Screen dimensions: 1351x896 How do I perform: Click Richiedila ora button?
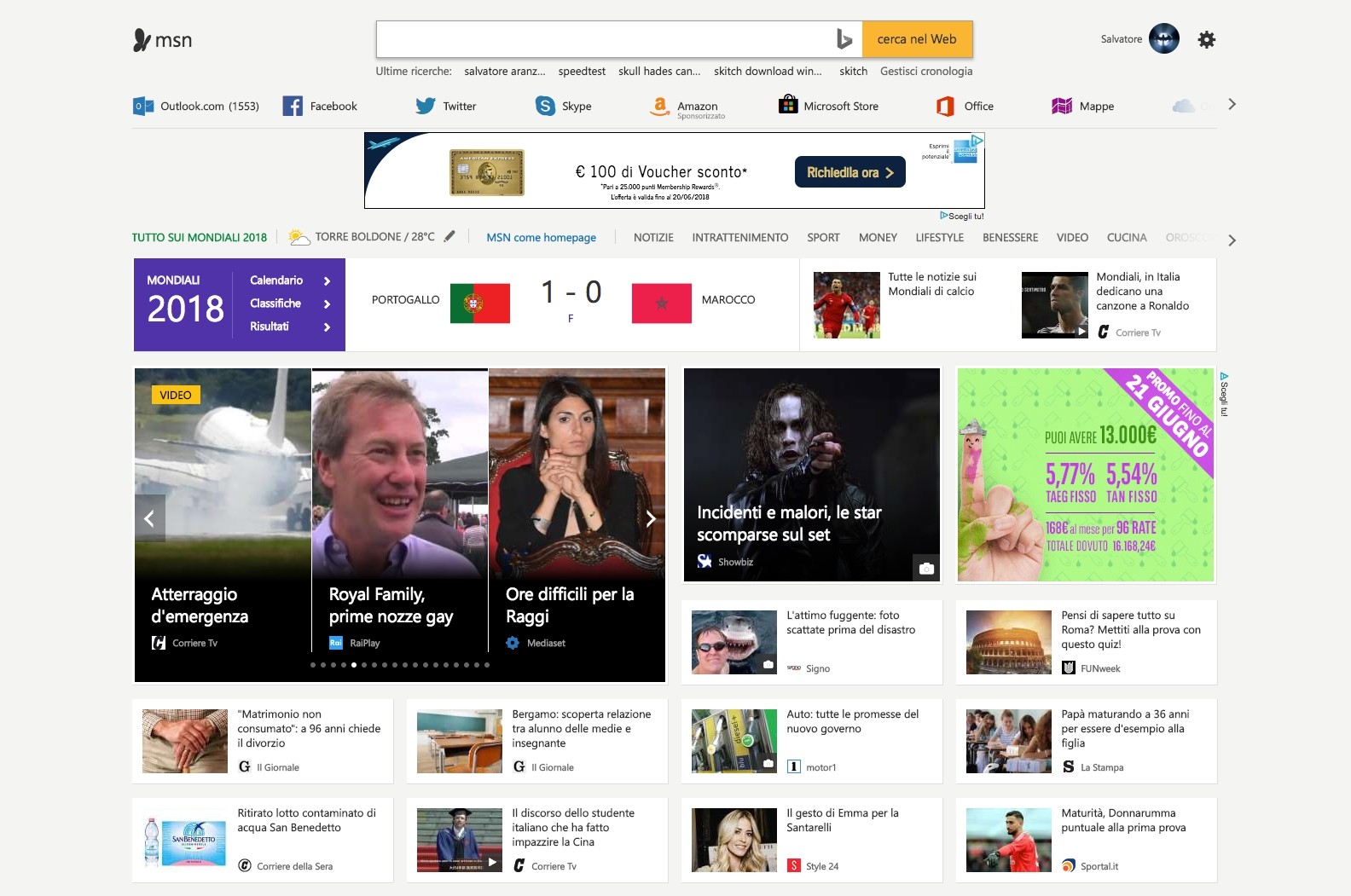click(x=849, y=172)
